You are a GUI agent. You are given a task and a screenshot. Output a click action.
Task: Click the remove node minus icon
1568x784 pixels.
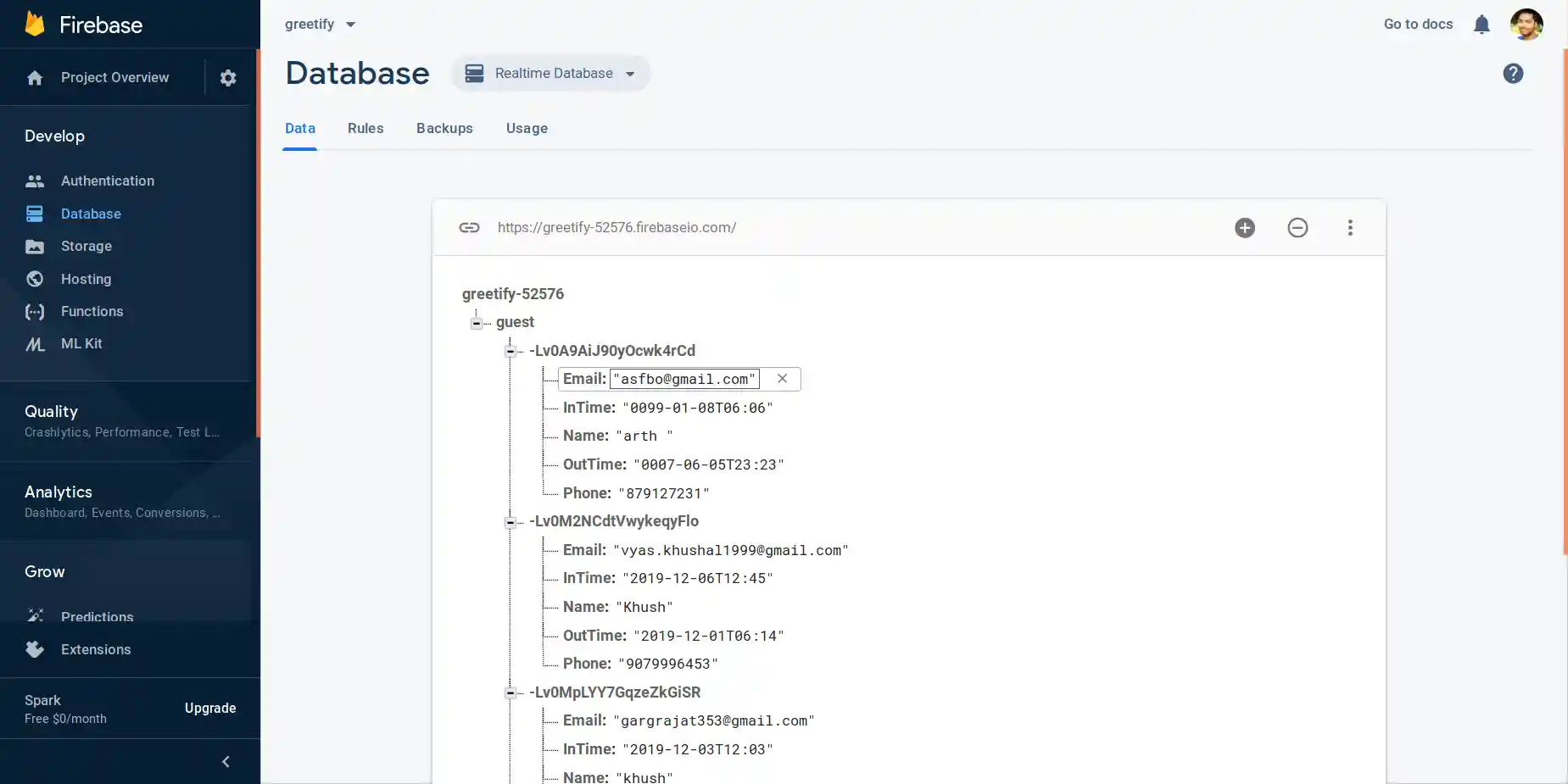[x=1297, y=227]
